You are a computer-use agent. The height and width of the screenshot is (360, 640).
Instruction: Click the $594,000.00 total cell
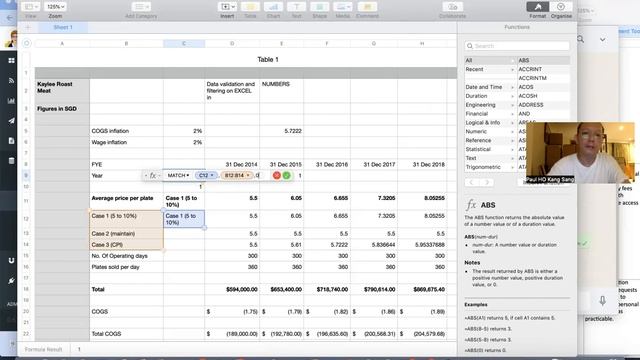click(232, 289)
